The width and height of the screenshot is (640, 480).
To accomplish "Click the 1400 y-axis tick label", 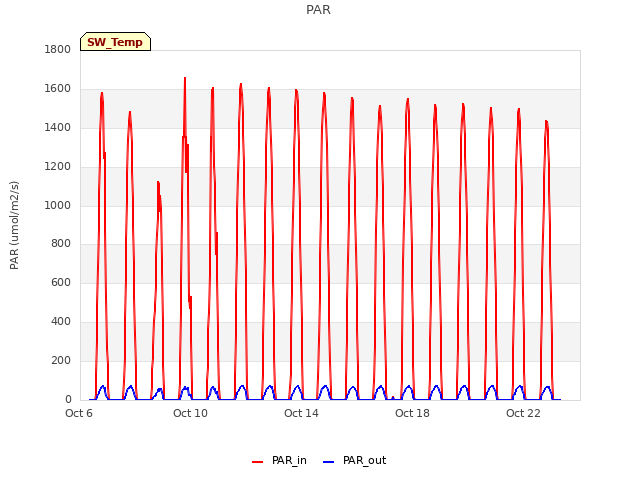I will (58, 128).
